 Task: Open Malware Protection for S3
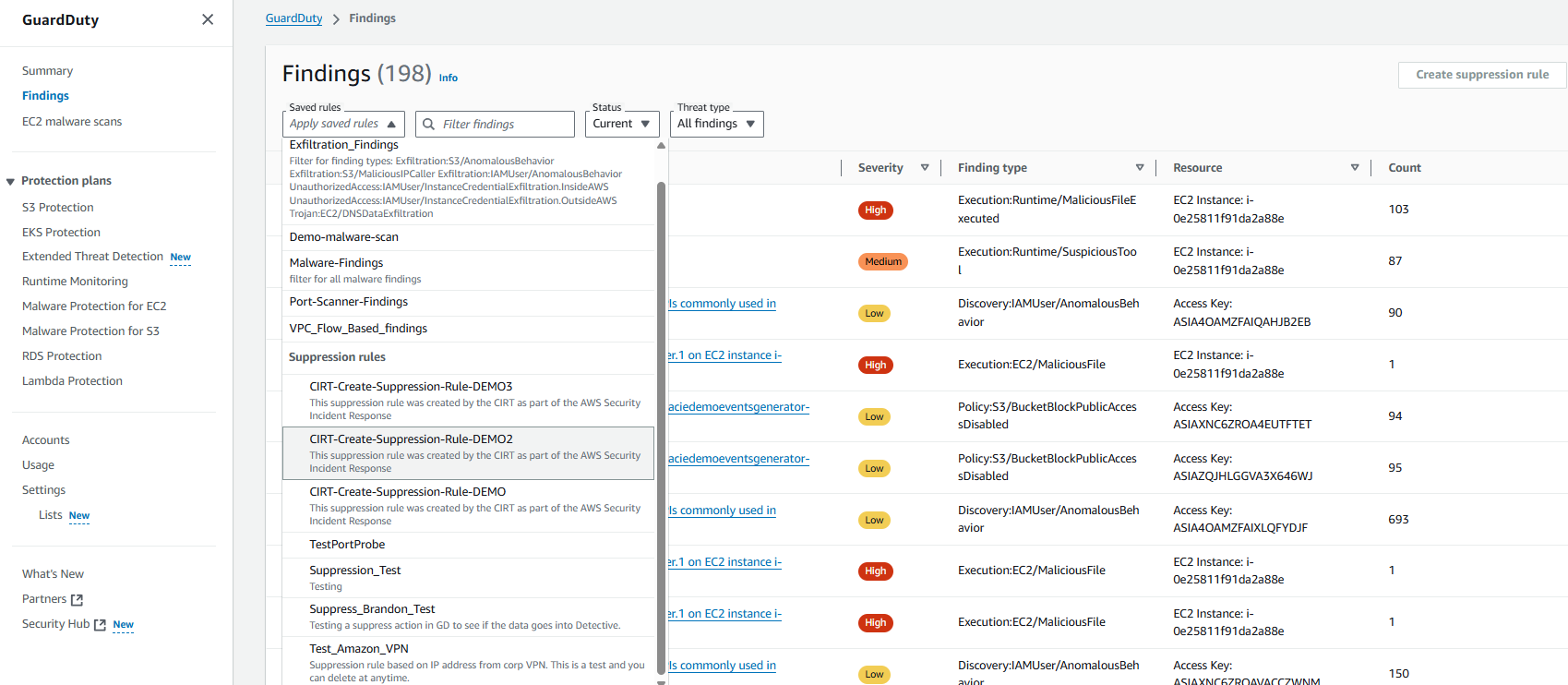click(90, 331)
